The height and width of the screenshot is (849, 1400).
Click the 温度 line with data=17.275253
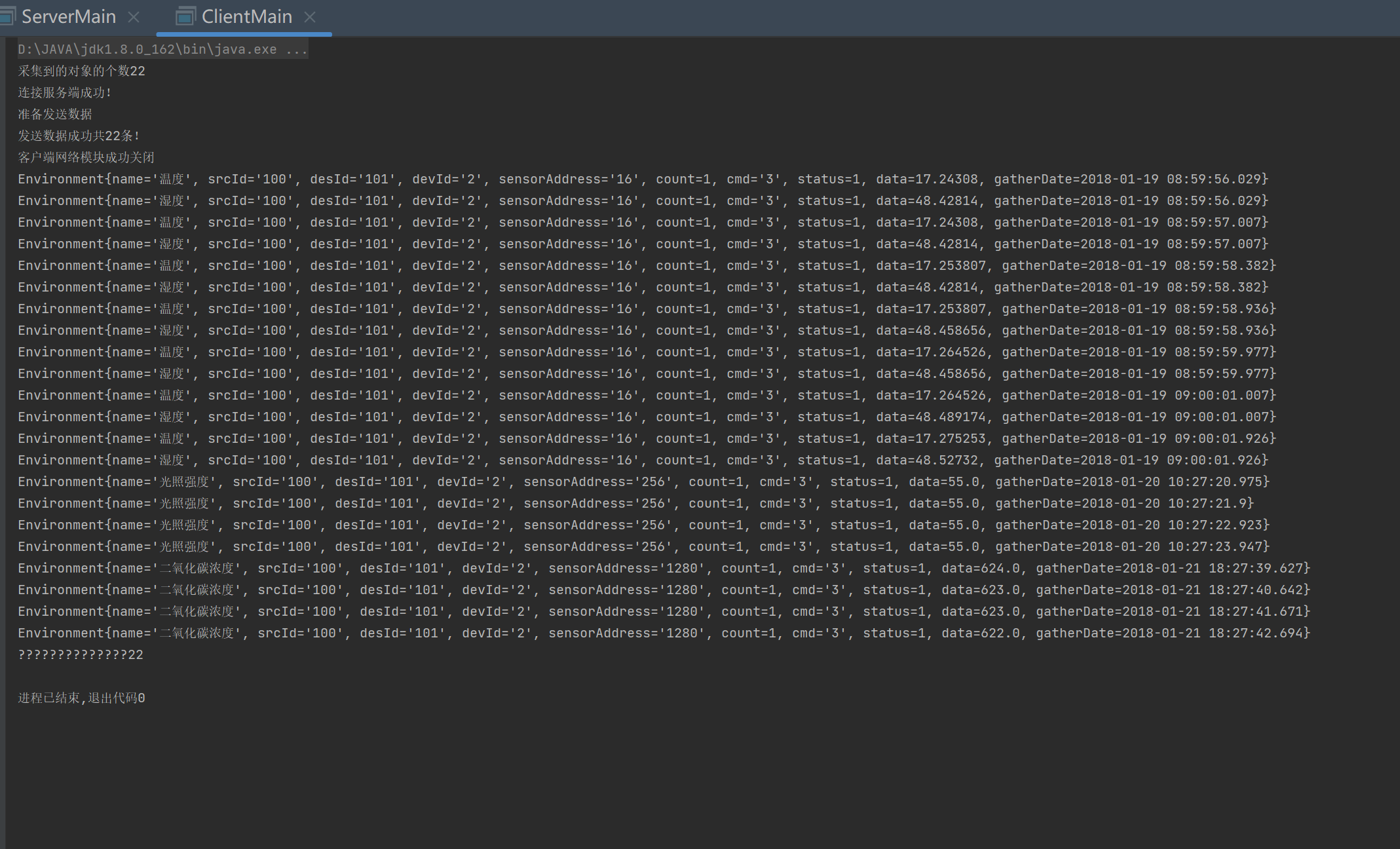click(x=646, y=438)
